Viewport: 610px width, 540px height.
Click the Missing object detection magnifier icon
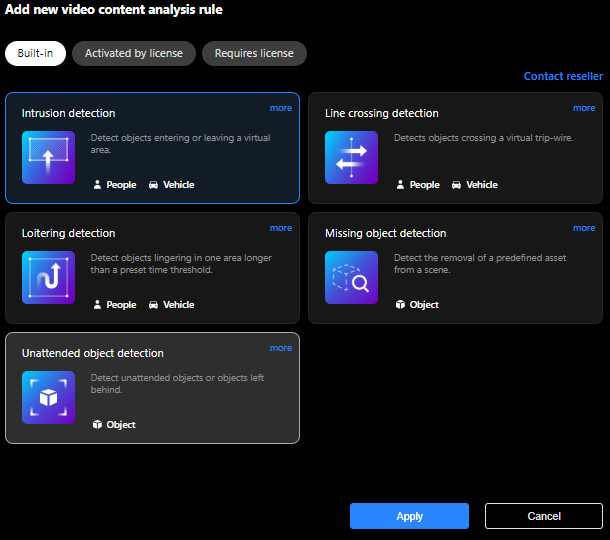coord(351,277)
